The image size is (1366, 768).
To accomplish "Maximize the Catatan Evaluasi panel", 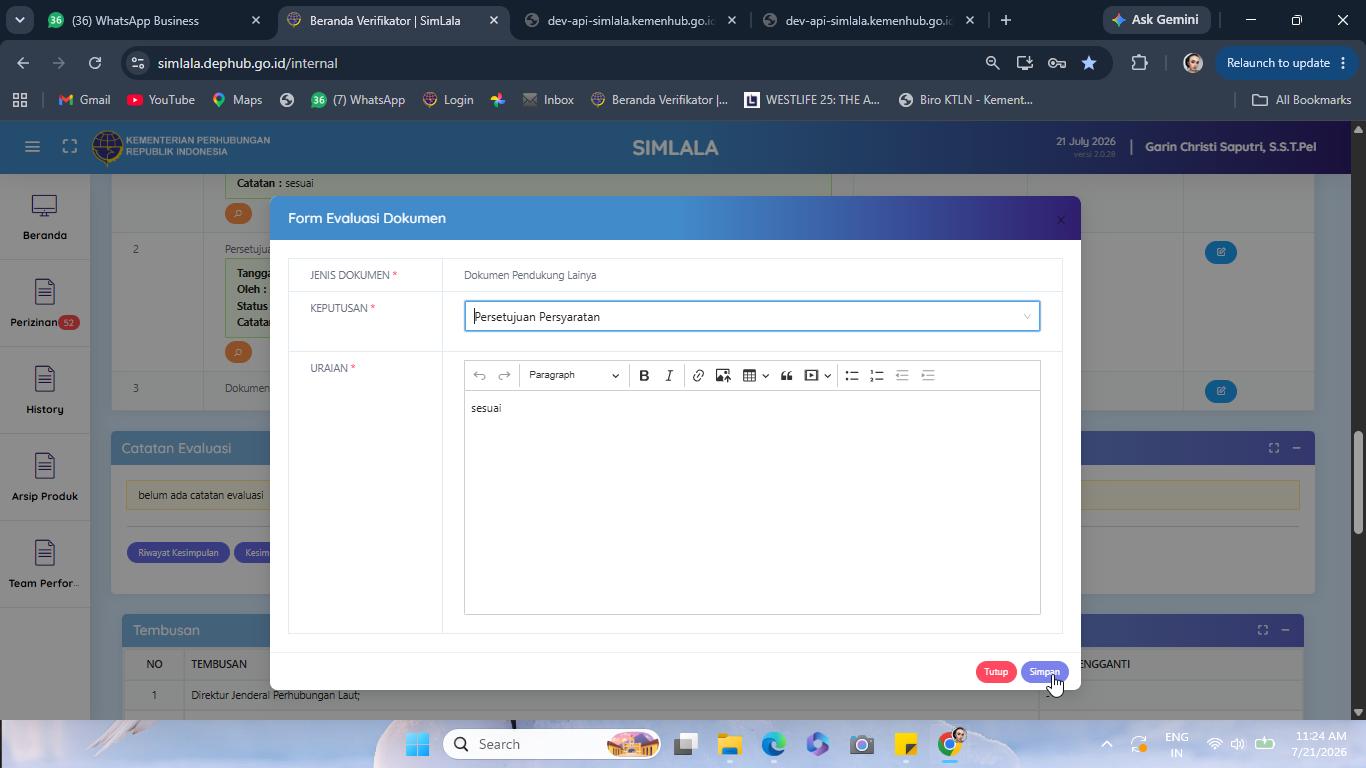I will (1274, 448).
